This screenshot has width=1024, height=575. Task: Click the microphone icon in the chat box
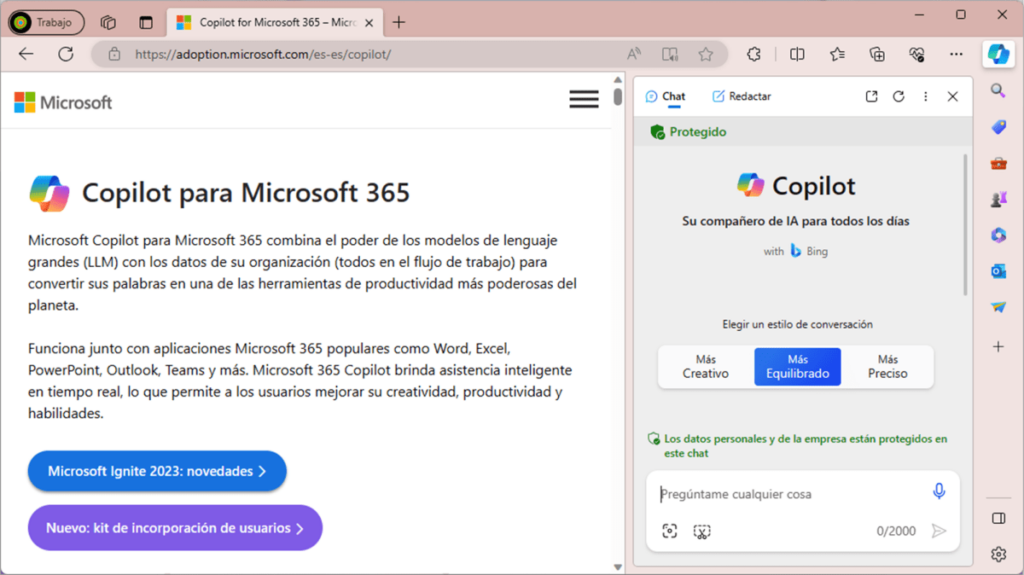tap(938, 491)
